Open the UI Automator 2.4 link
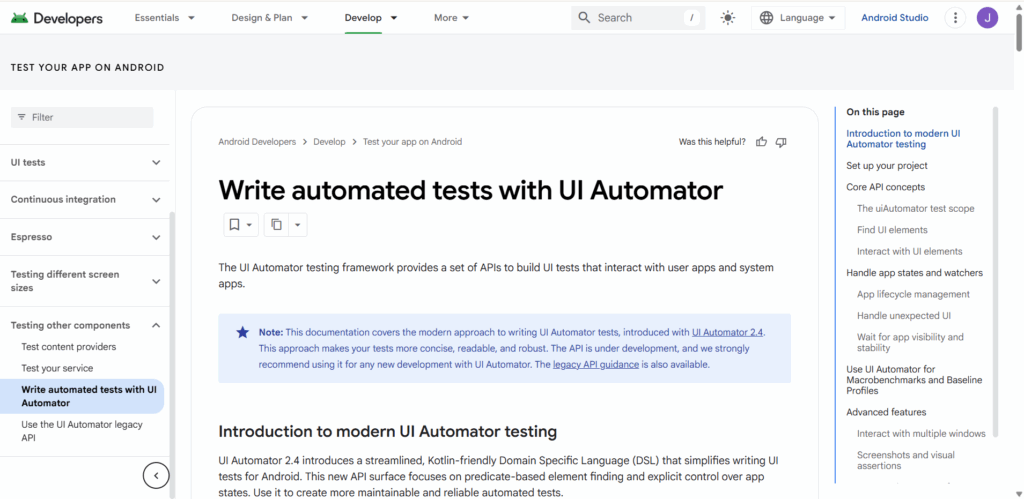The image size is (1024, 499). [728, 332]
